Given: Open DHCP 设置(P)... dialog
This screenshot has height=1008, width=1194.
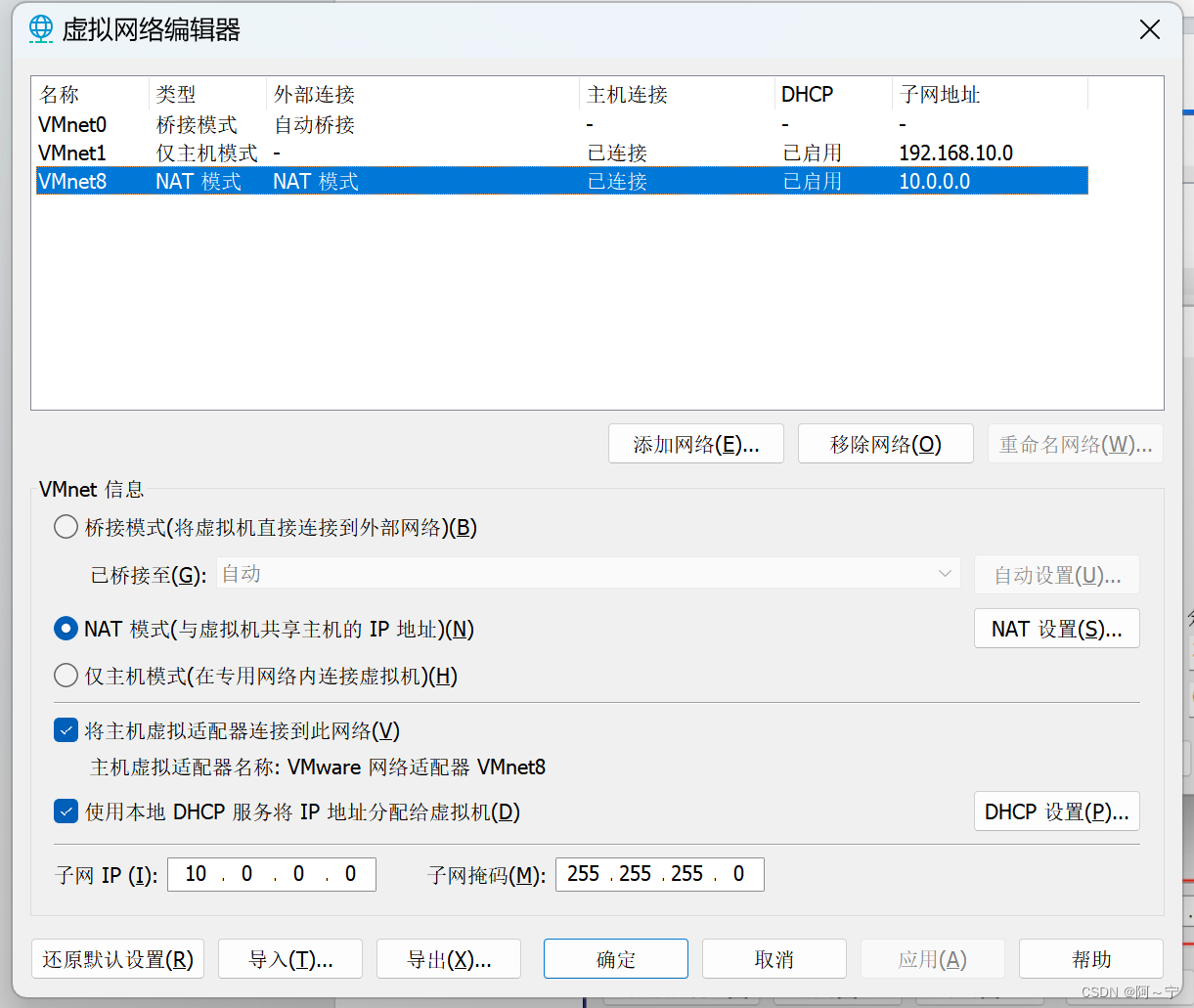Looking at the screenshot, I should tap(1057, 811).
